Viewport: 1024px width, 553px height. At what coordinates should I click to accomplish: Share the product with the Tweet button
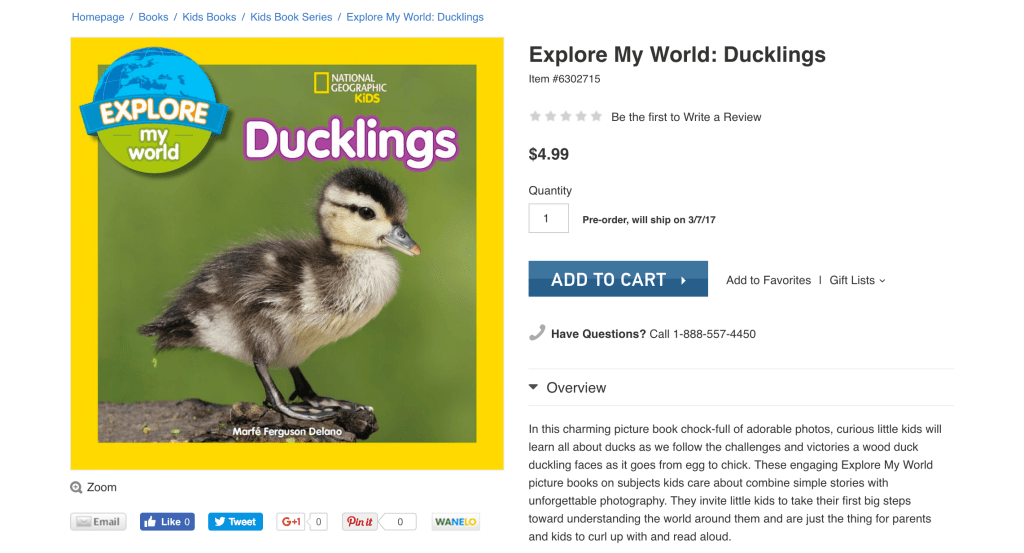[x=235, y=522]
